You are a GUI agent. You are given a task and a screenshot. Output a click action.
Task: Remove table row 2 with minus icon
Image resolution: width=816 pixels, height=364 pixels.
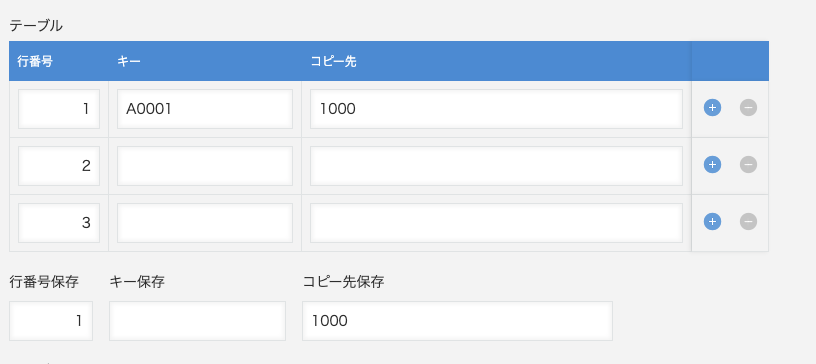tap(748, 165)
